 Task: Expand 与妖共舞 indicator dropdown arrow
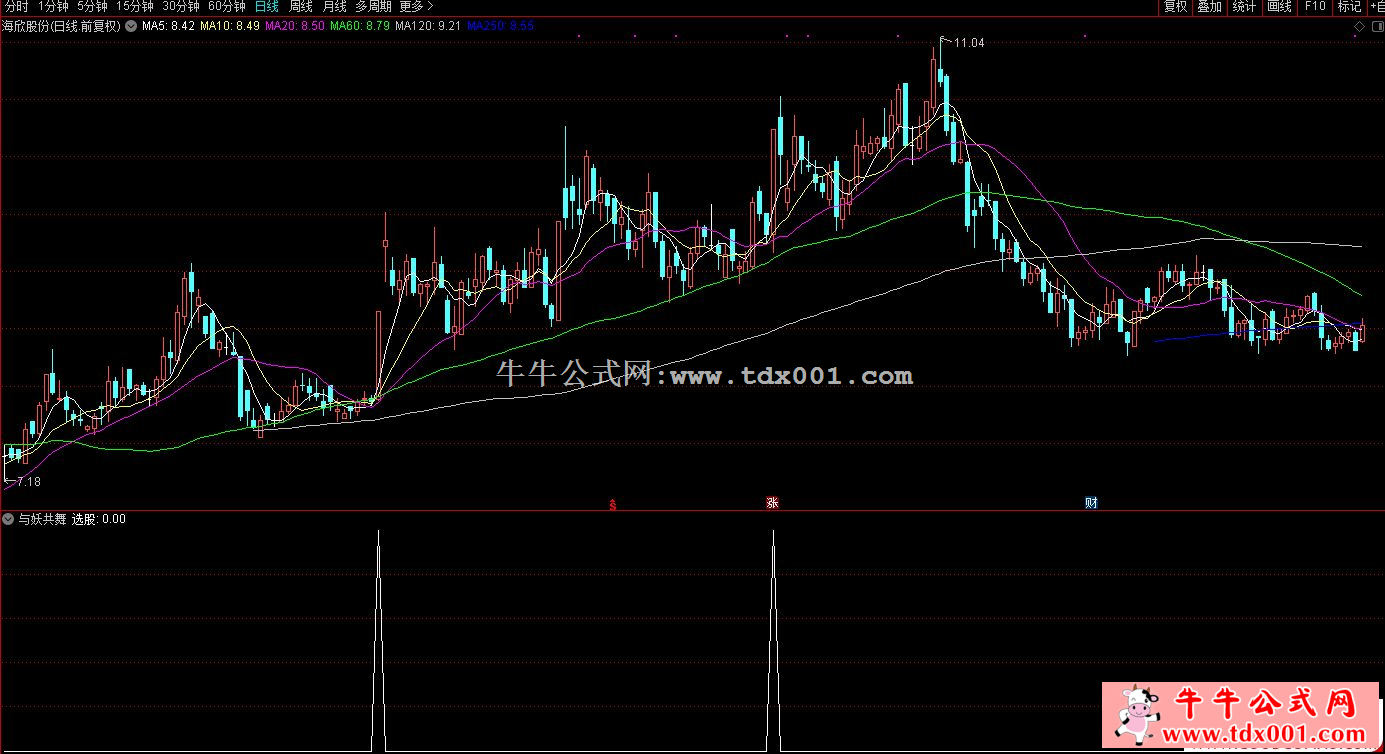[x=8, y=519]
